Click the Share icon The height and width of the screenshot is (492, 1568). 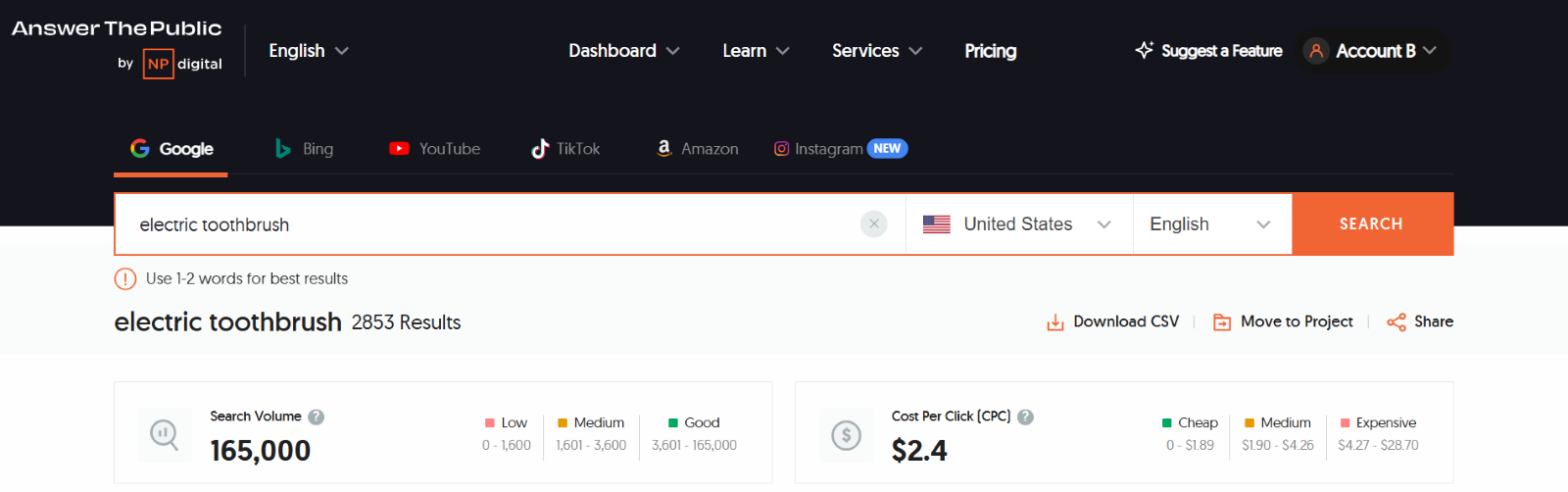1396,322
